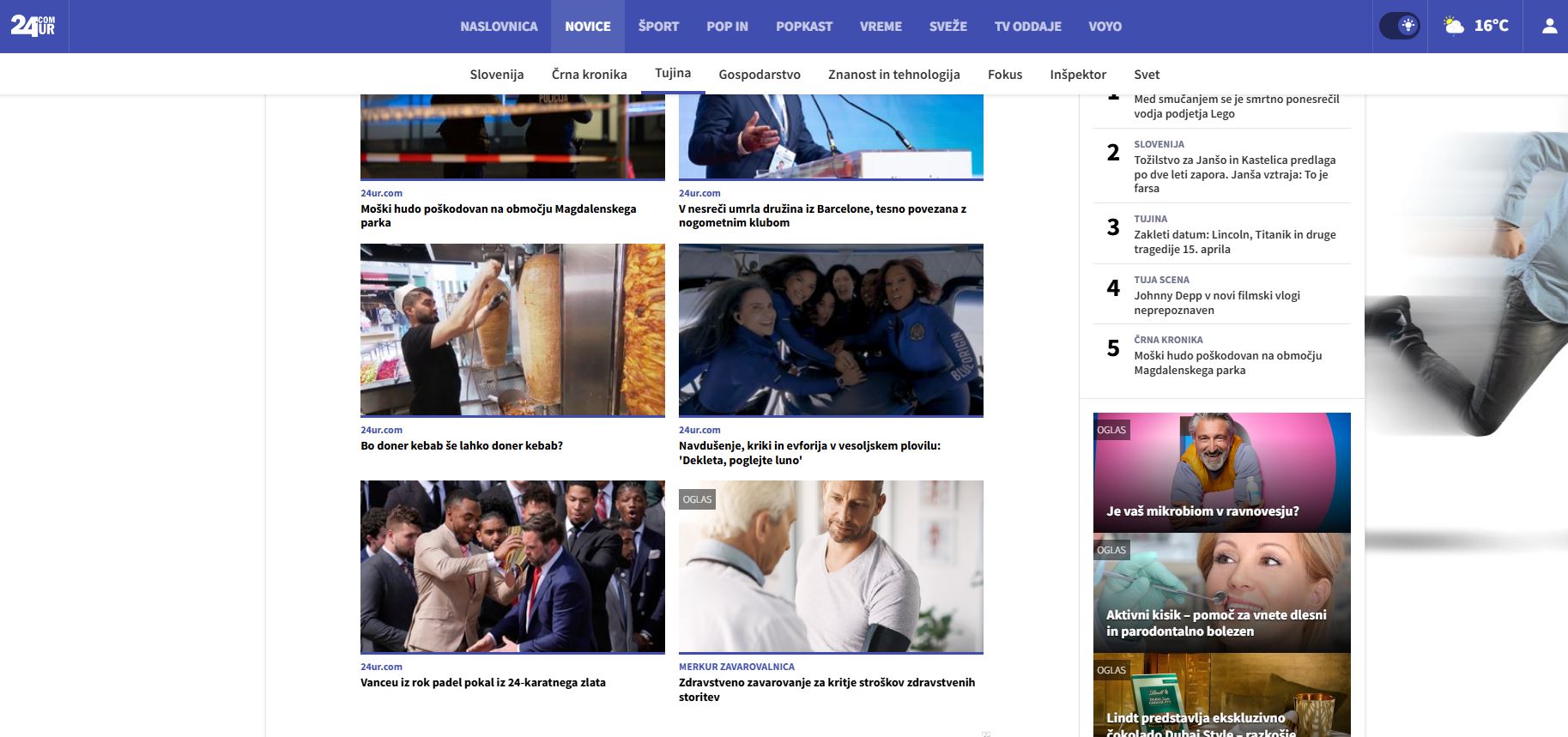Select the Gospodarstvo tab
Image resolution: width=1568 pixels, height=737 pixels.
759,75
